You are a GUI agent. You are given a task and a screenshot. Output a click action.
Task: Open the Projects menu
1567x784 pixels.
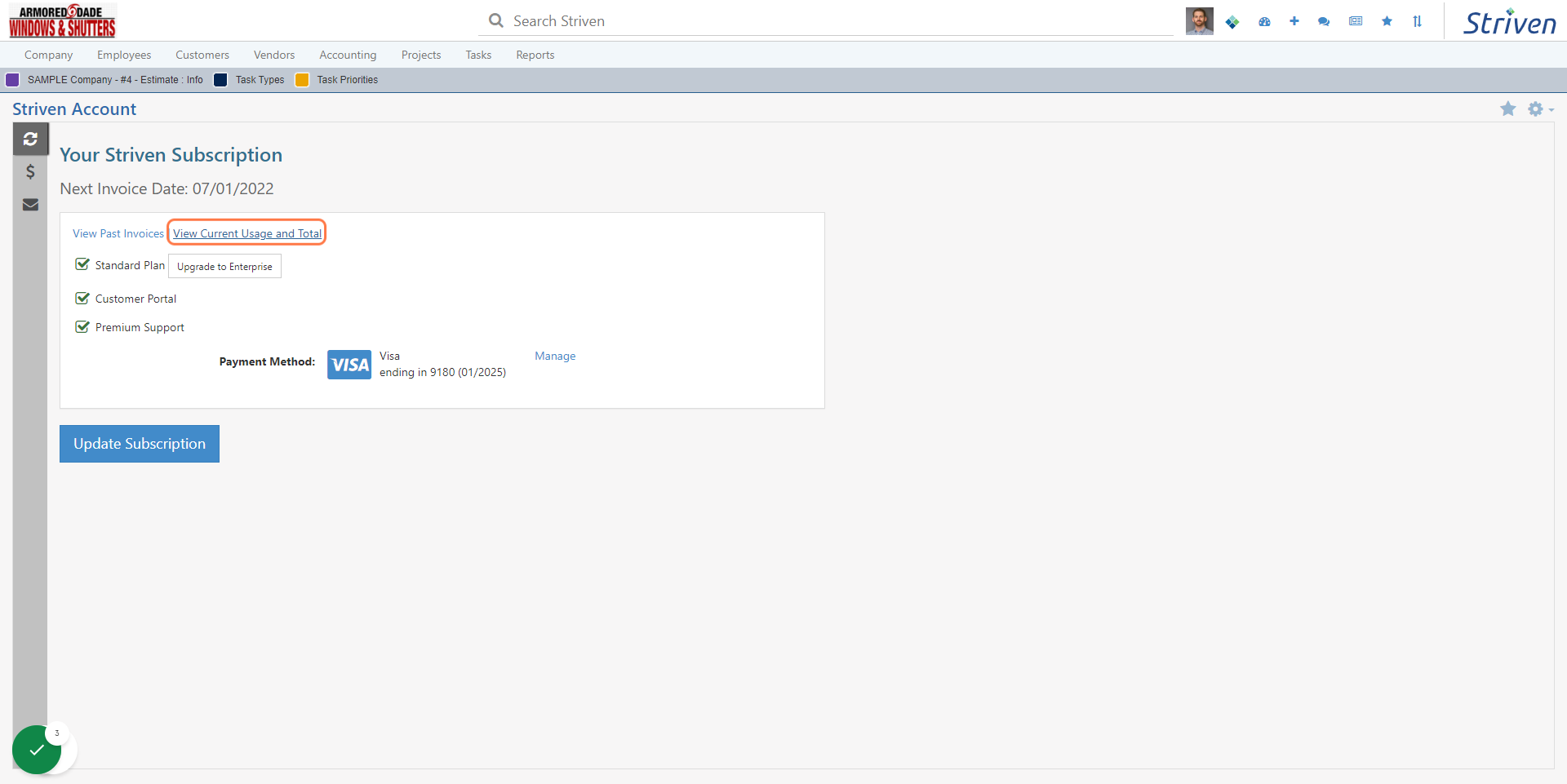pos(421,55)
